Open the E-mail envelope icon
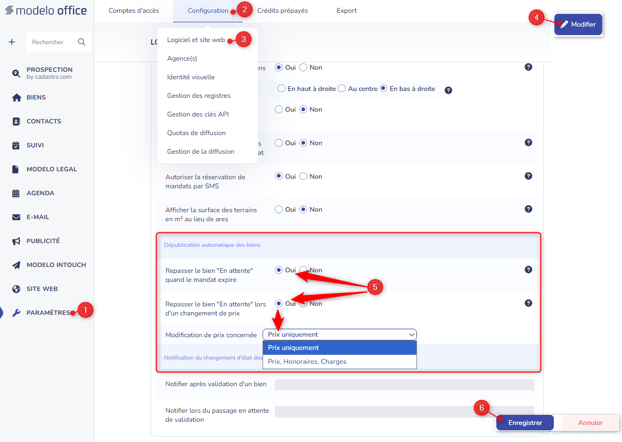The image size is (622, 442). (16, 217)
